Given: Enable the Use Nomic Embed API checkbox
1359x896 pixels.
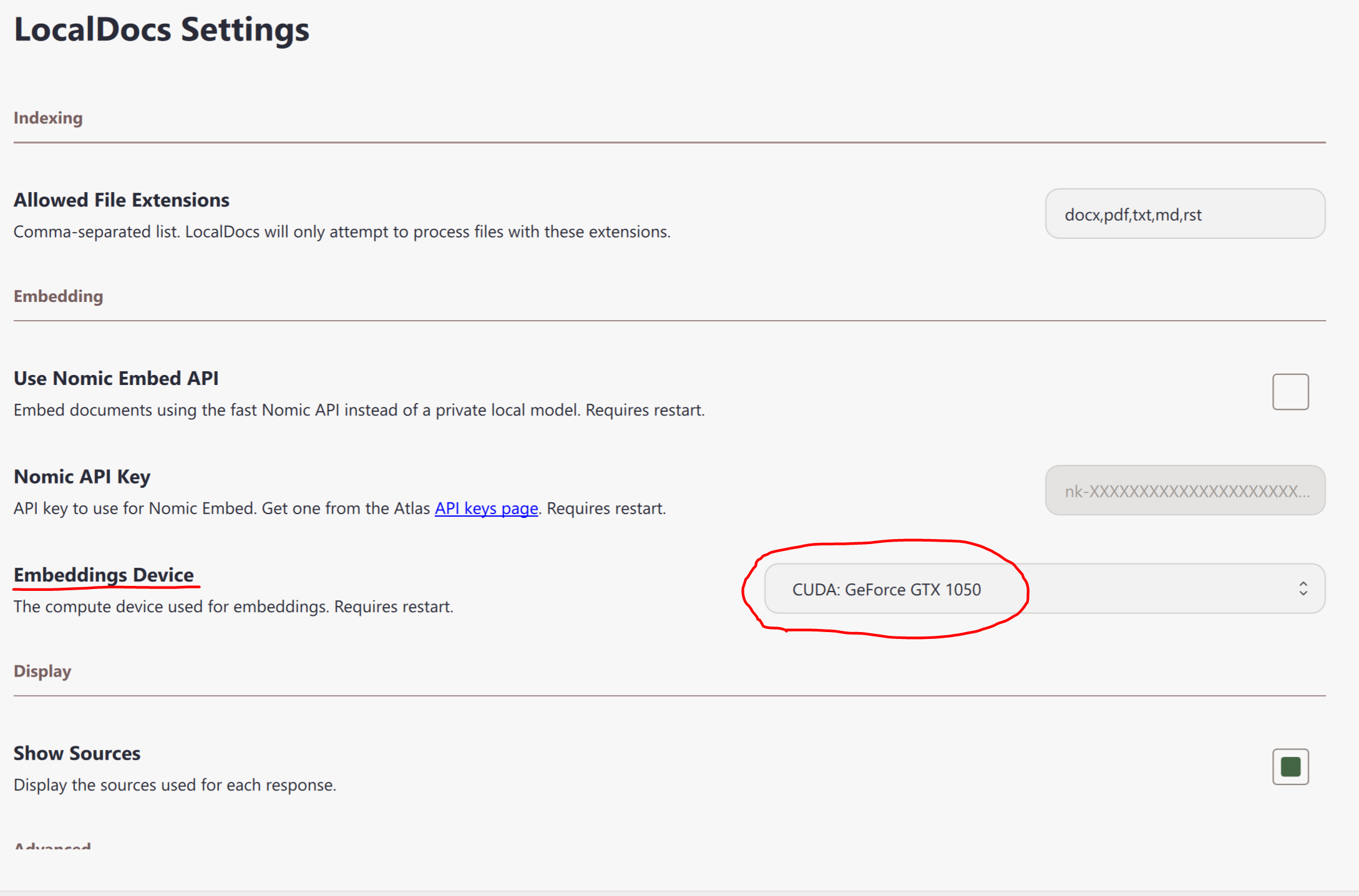Looking at the screenshot, I should coord(1290,392).
